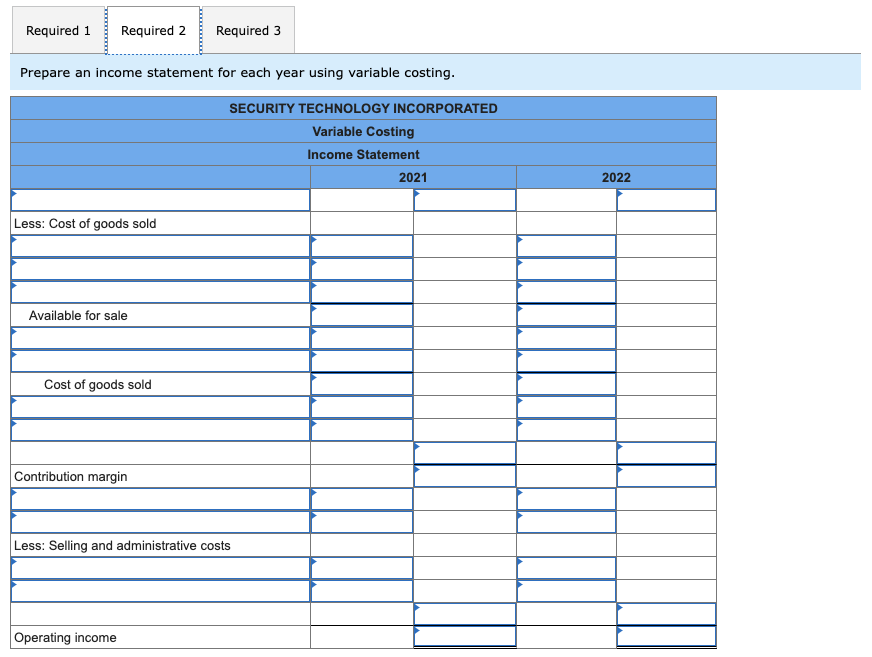Click 2021 total field in row above Contribution margin
The width and height of the screenshot is (872, 657).
[465, 453]
